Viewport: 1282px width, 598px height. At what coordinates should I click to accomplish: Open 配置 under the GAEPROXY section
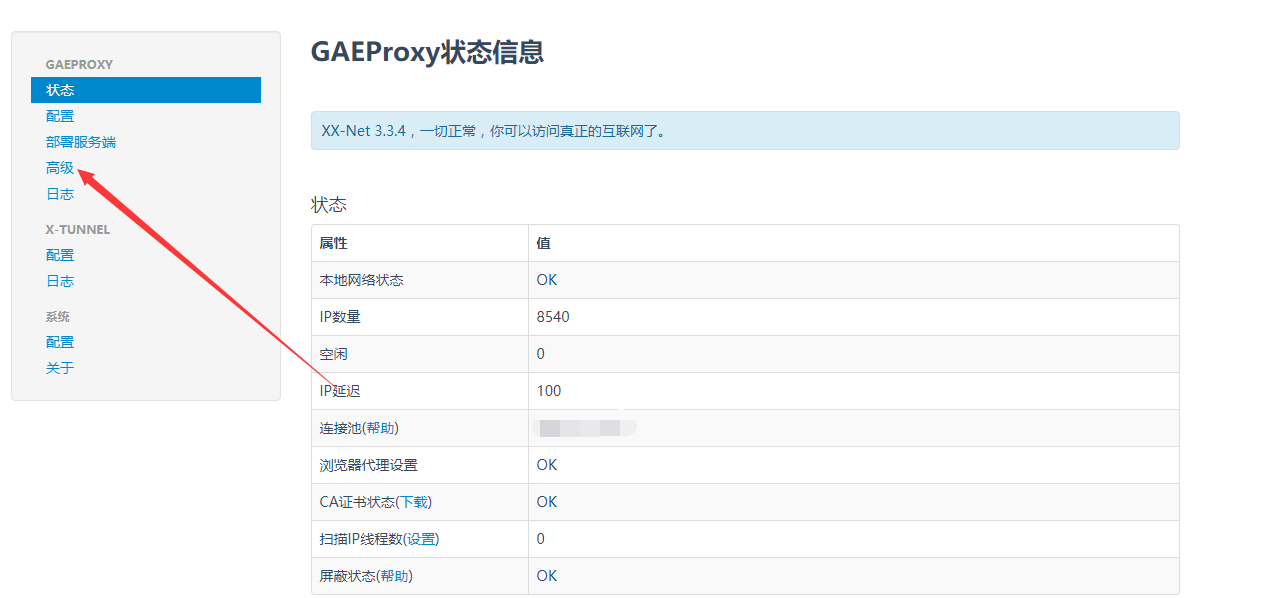coord(58,115)
